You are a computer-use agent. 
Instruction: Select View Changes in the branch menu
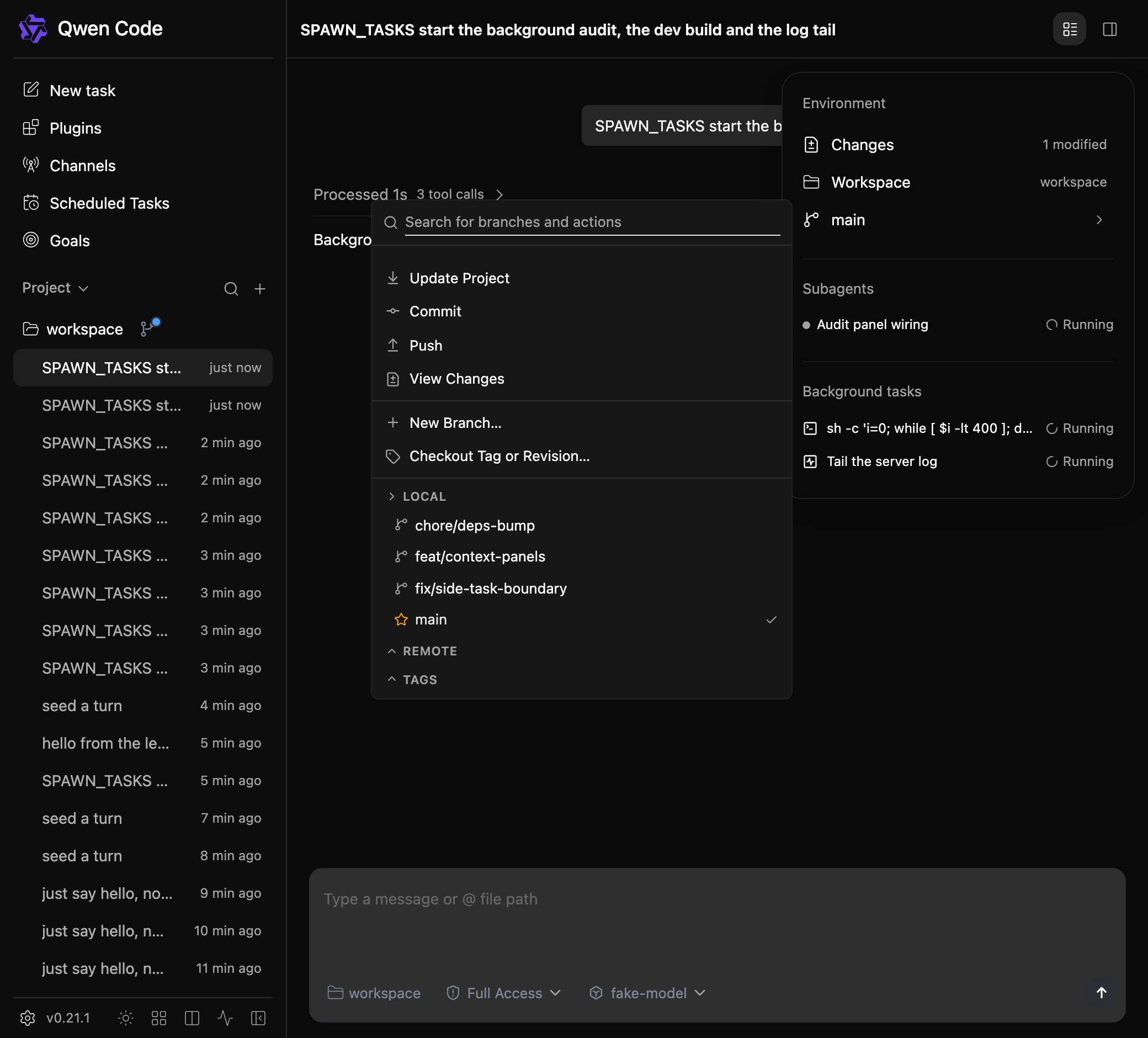pyautogui.click(x=581, y=379)
